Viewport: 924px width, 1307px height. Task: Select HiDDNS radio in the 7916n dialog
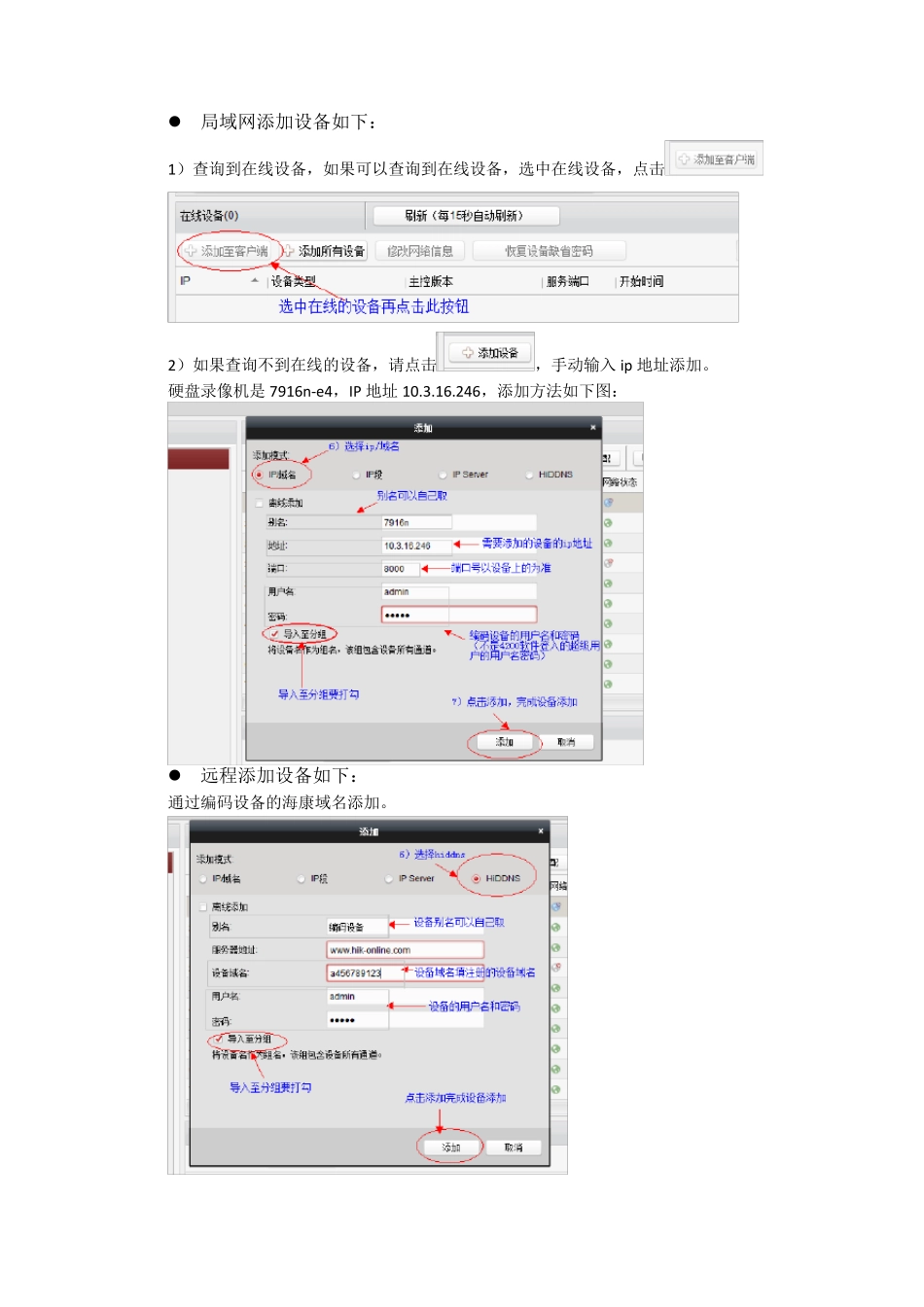pos(530,475)
